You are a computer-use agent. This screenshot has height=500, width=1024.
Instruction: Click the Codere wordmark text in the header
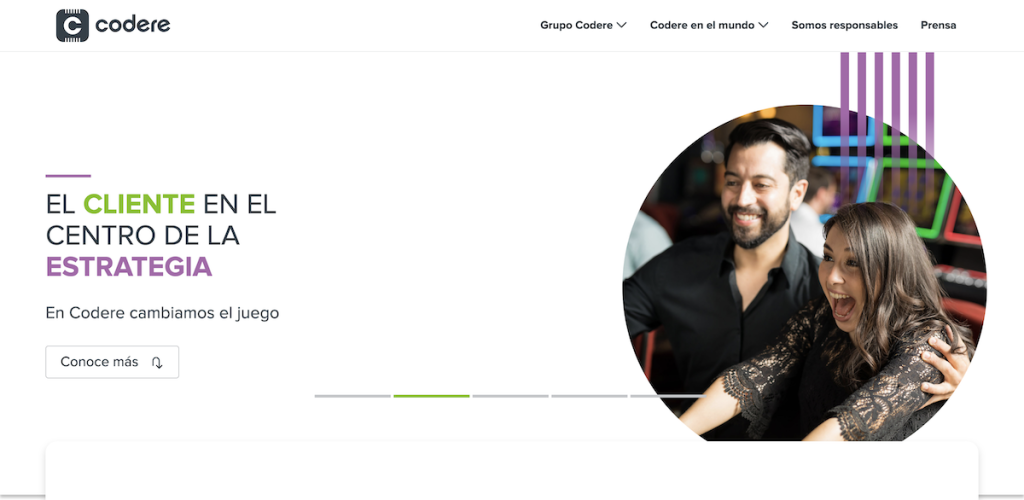click(x=133, y=25)
